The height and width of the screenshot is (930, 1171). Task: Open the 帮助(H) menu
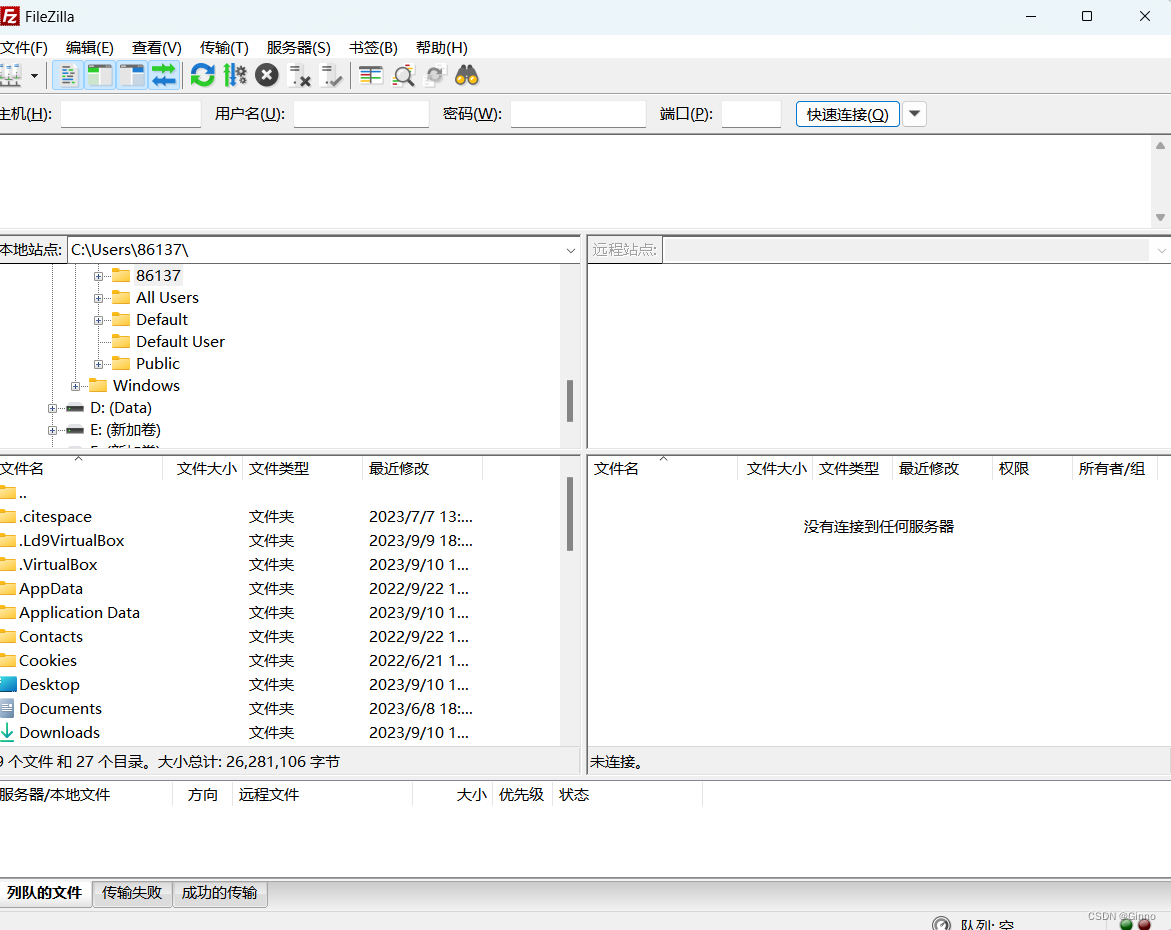(x=441, y=48)
